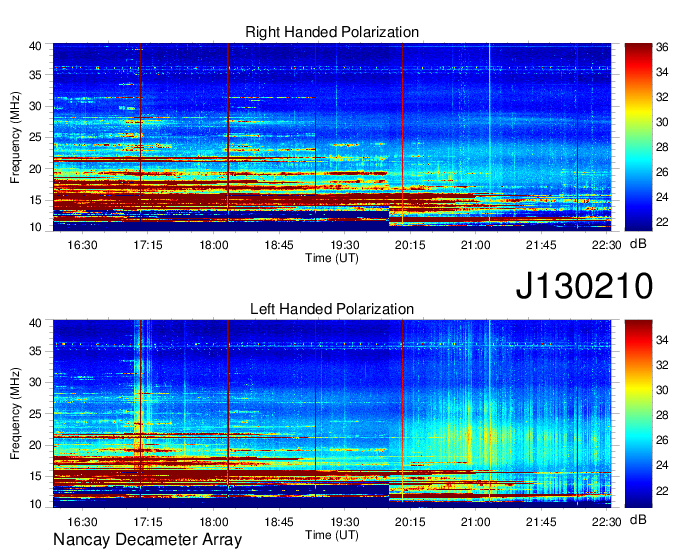680x552 pixels.
Task: Click the 'dB' label beside the bottom colorbar
Action: 638,520
